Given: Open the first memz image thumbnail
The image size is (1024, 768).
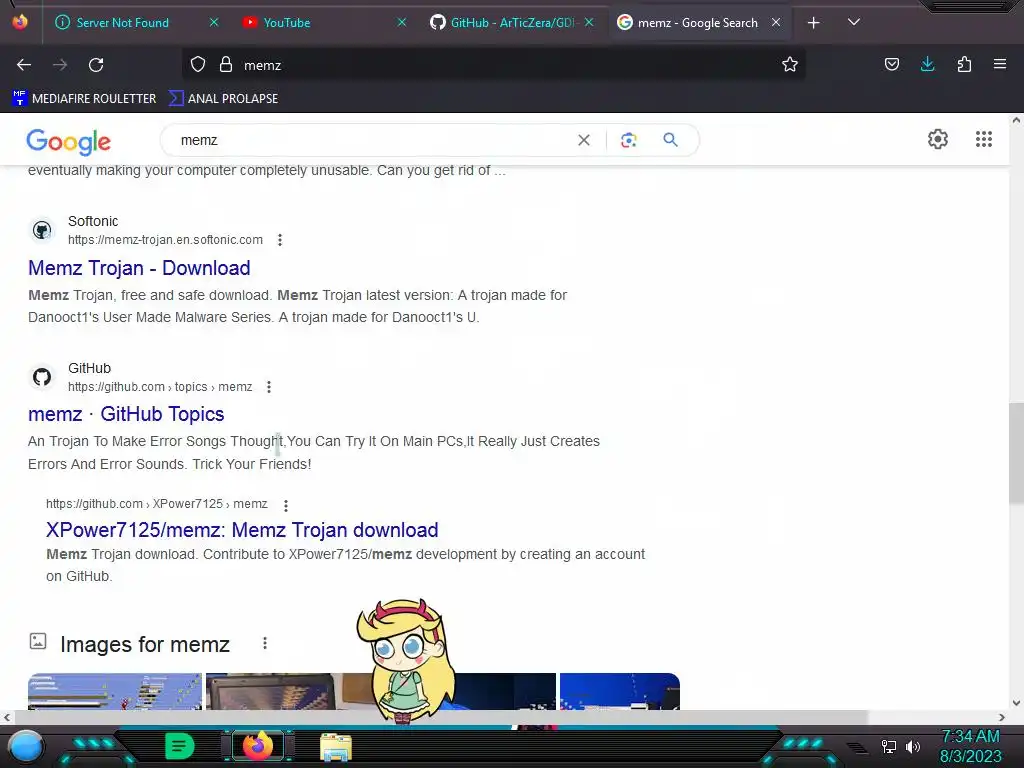Looking at the screenshot, I should pyautogui.click(x=115, y=691).
